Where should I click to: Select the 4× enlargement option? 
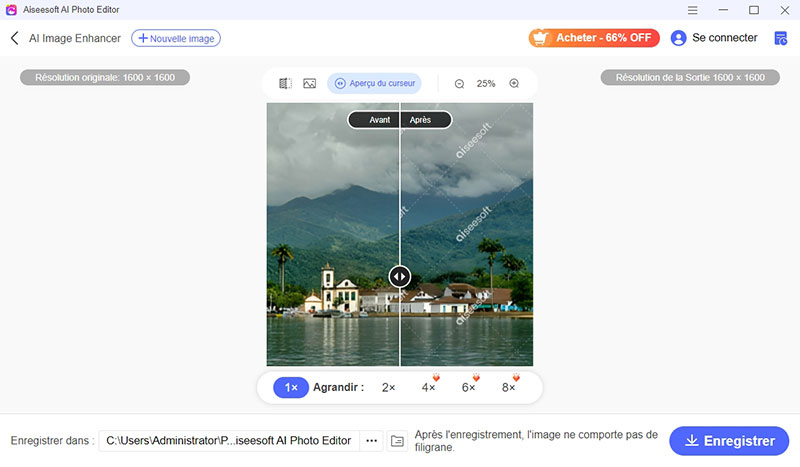click(428, 387)
